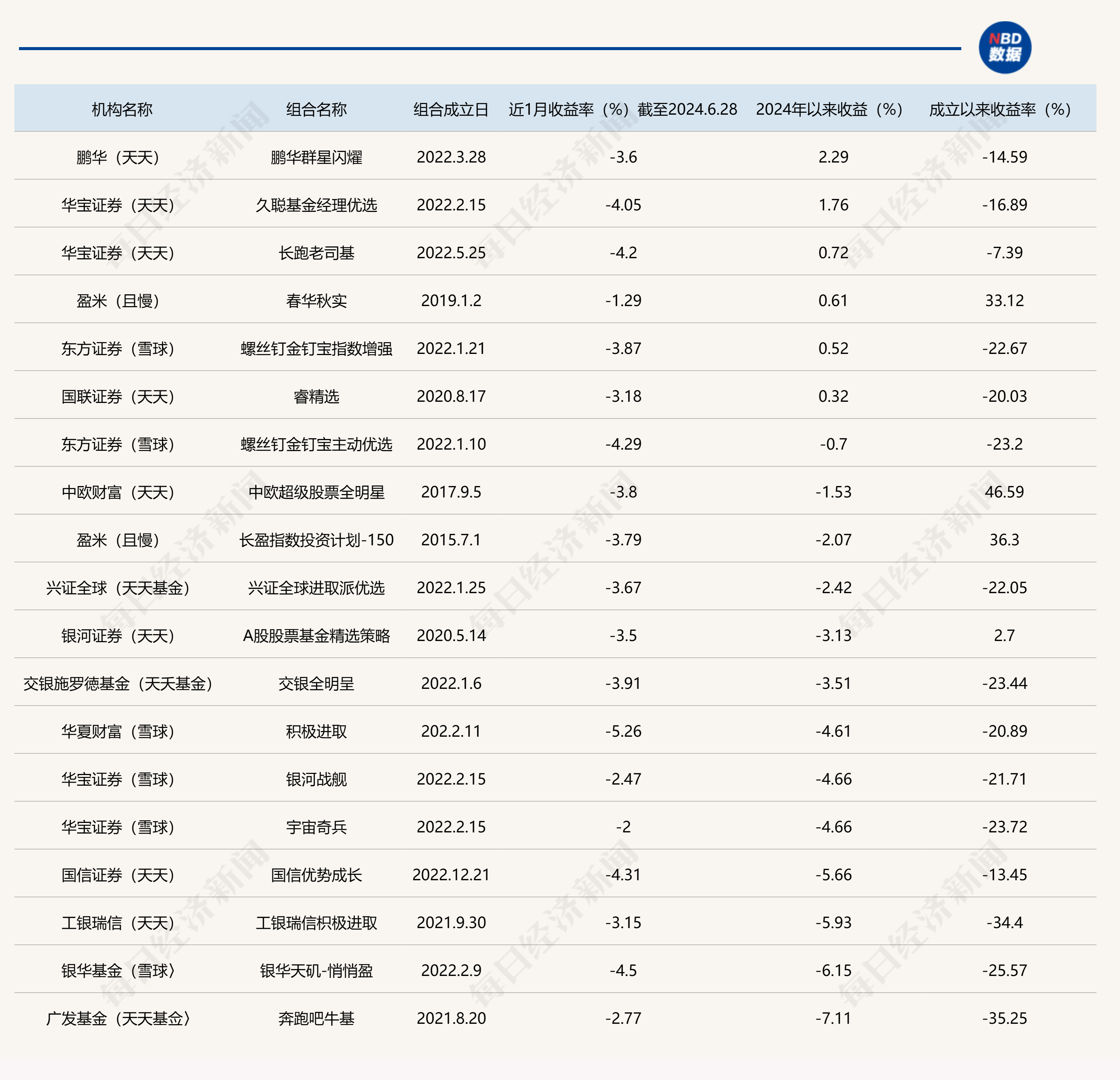Select 盈米（且慢） in 春华秋实 row
This screenshot has height=1080, width=1120.
point(118,301)
